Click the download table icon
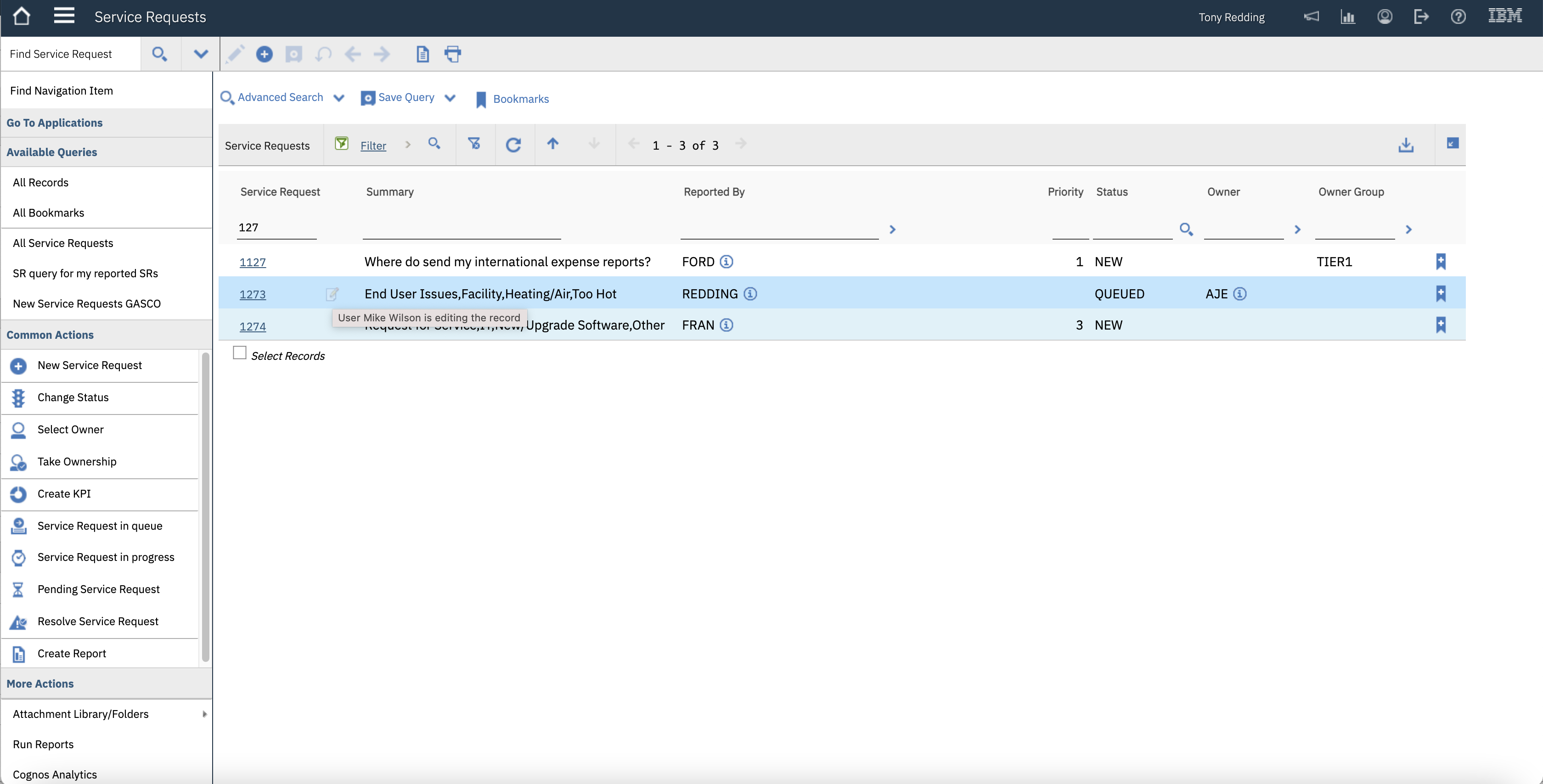 pyautogui.click(x=1405, y=145)
